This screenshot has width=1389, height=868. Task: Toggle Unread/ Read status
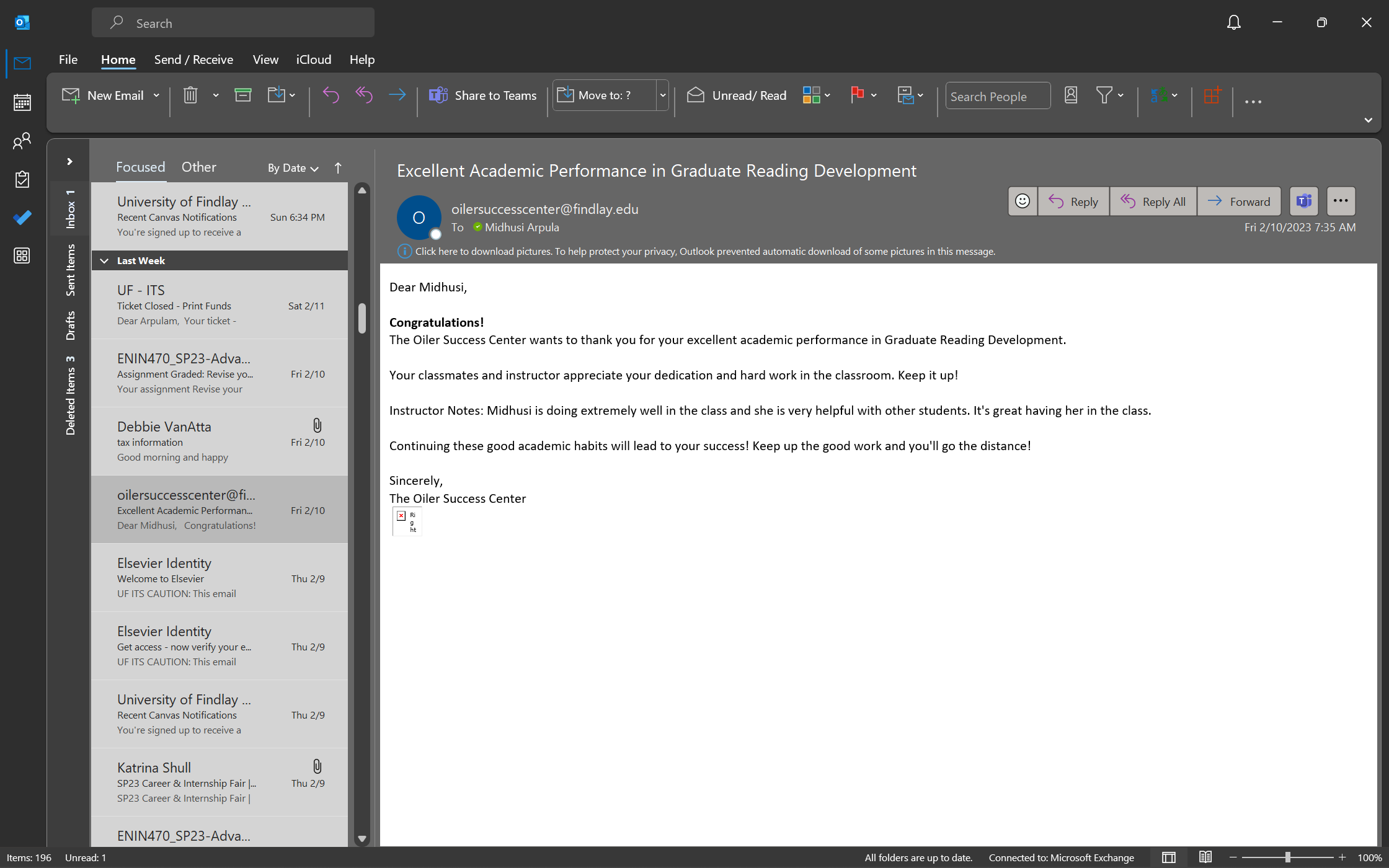click(737, 95)
